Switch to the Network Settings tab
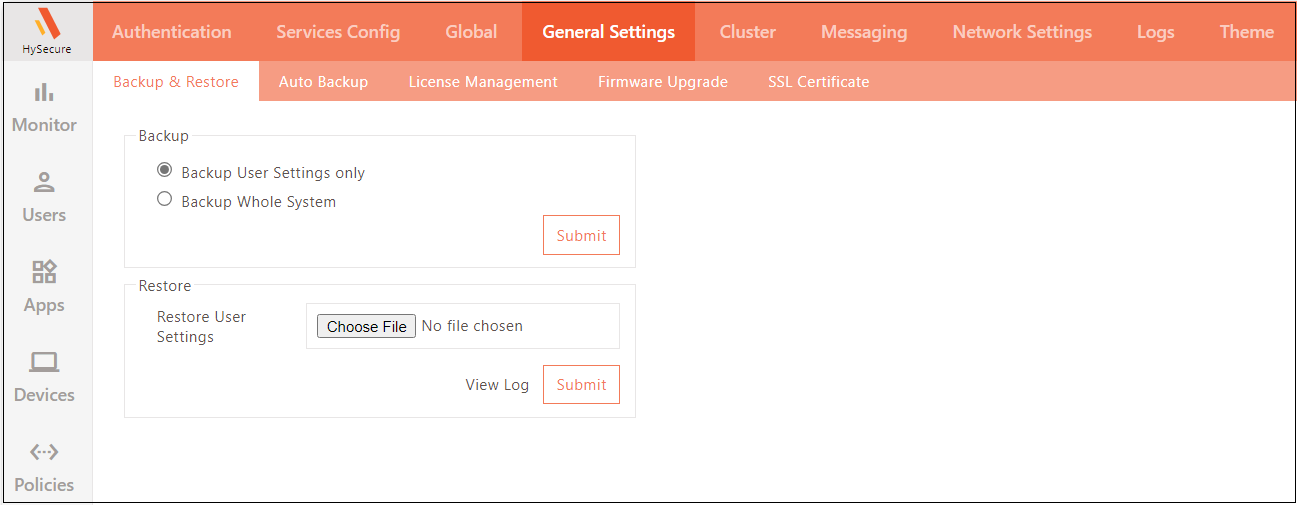 tap(1022, 32)
